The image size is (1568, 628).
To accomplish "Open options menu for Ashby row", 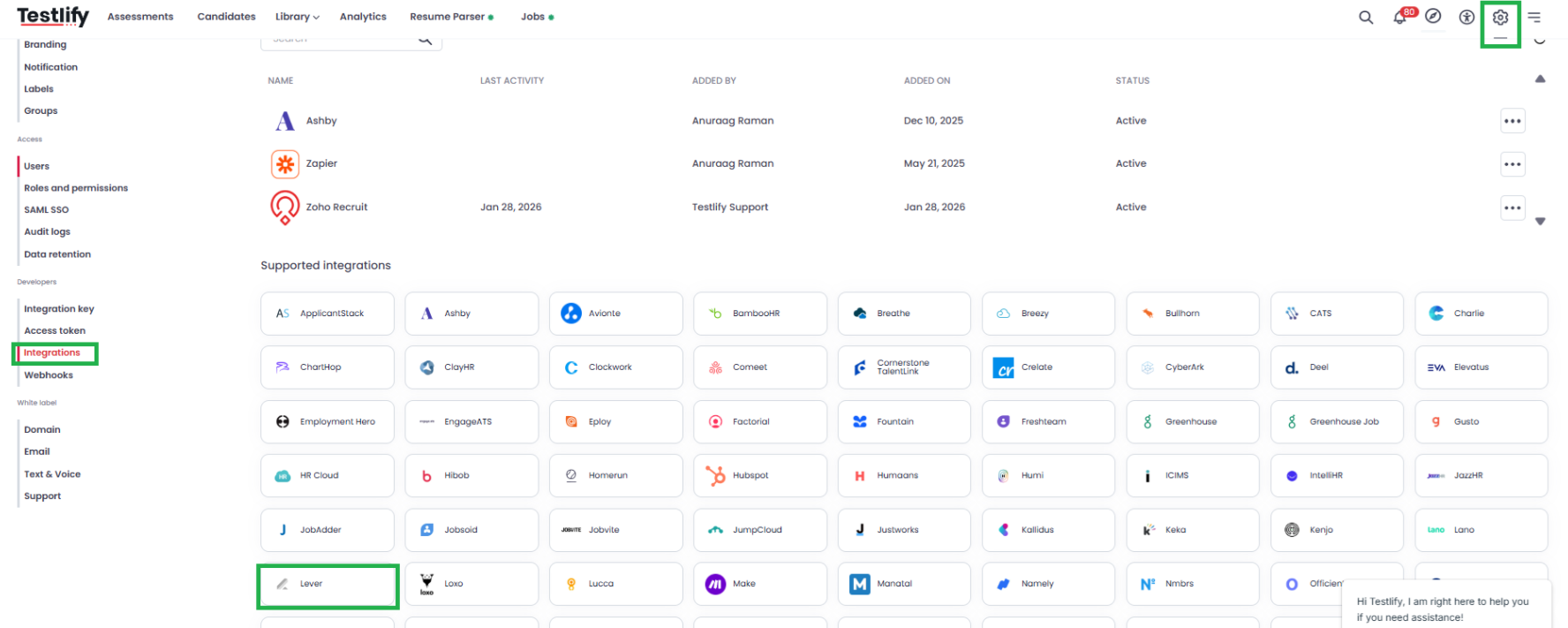I will [1512, 121].
